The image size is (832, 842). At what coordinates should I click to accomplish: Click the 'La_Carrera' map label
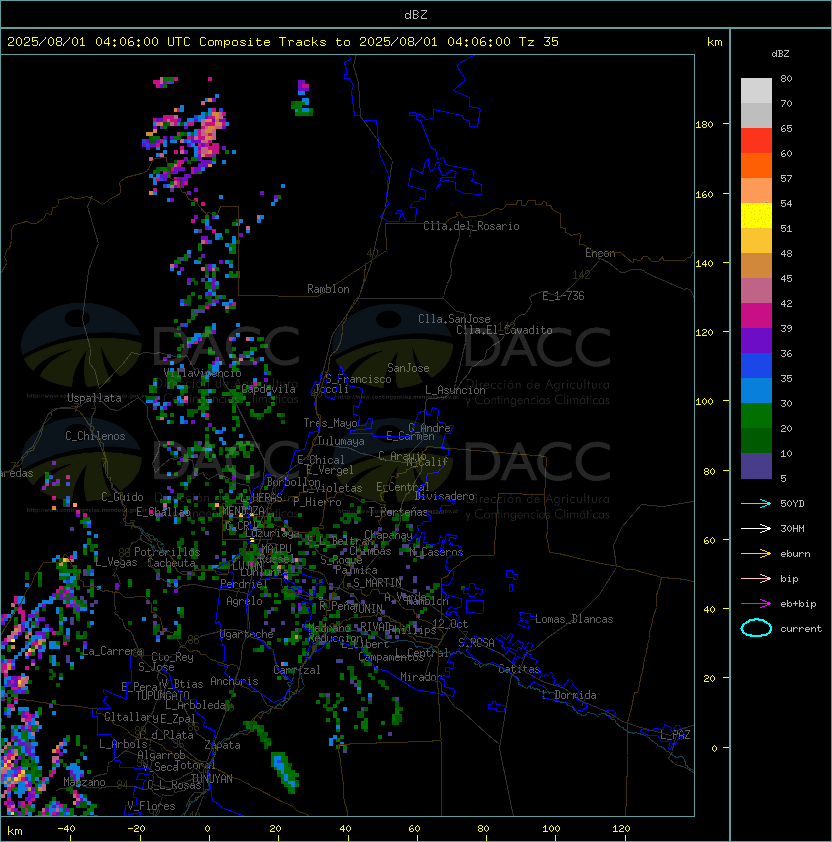112,651
